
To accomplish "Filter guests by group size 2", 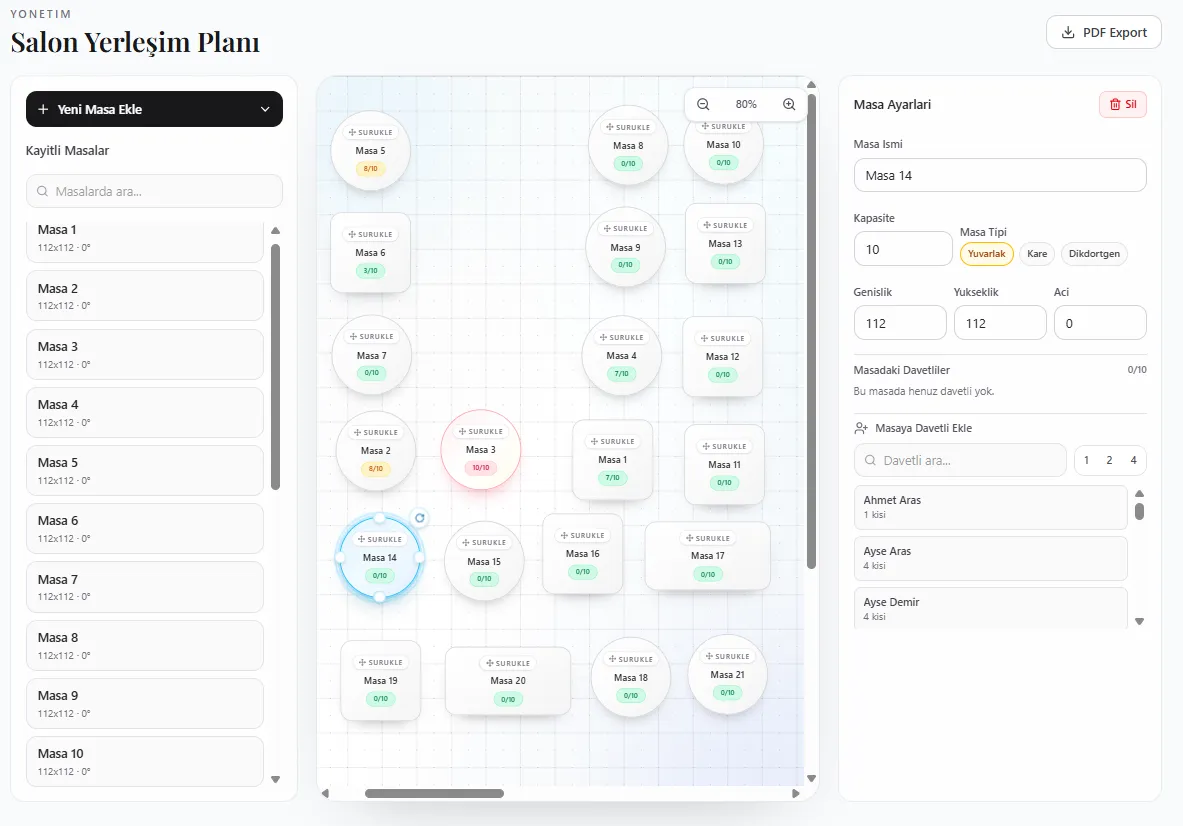I will coord(1109,460).
